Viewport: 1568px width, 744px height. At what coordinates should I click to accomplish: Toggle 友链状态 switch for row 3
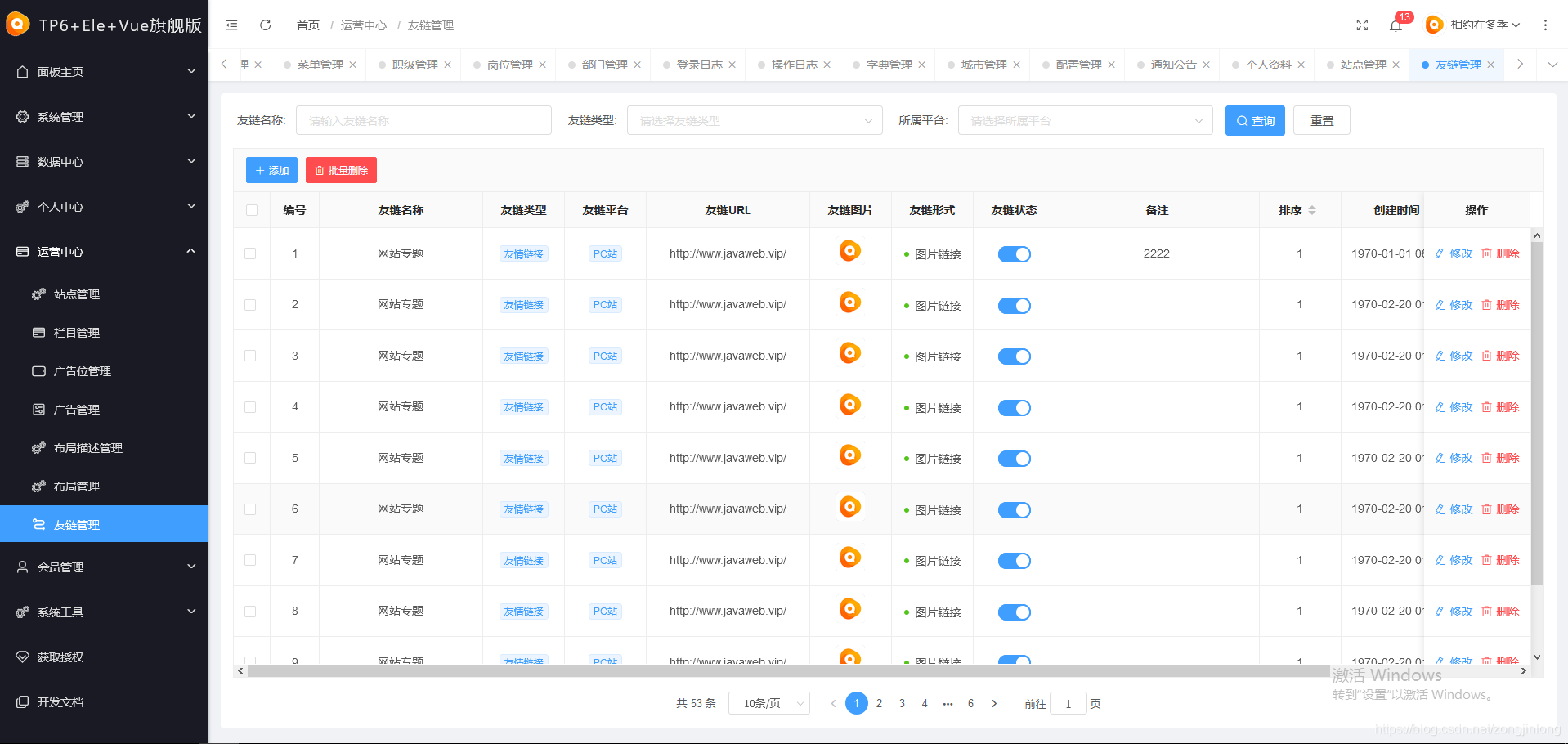(x=1015, y=356)
